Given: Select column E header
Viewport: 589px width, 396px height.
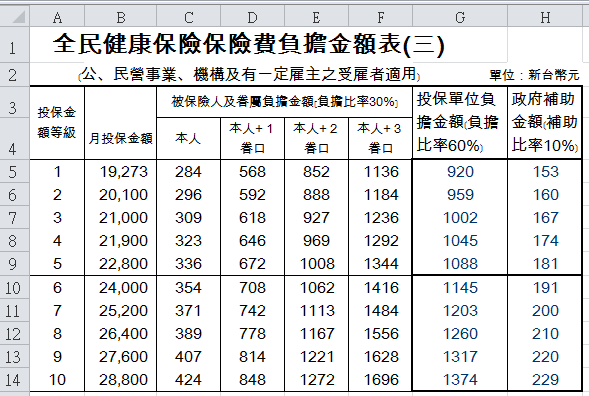Looking at the screenshot, I should pyautogui.click(x=316, y=17).
